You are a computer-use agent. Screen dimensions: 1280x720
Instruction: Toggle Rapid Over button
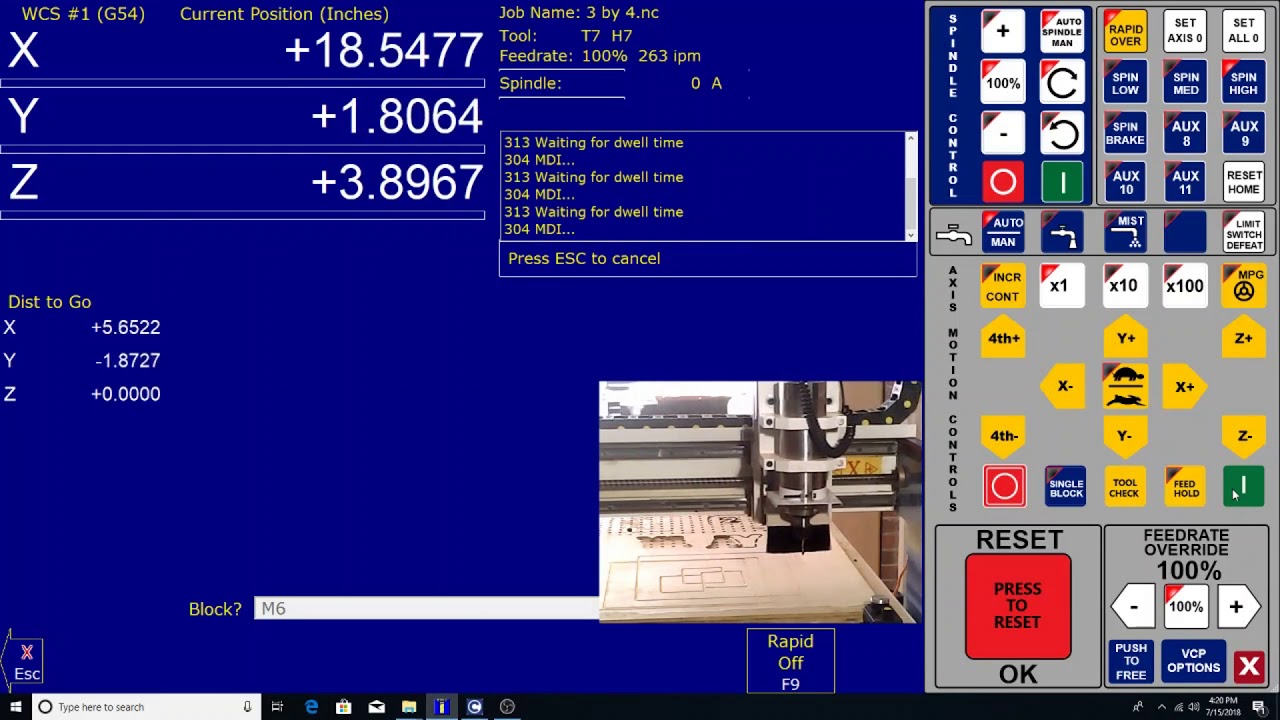pos(1125,31)
